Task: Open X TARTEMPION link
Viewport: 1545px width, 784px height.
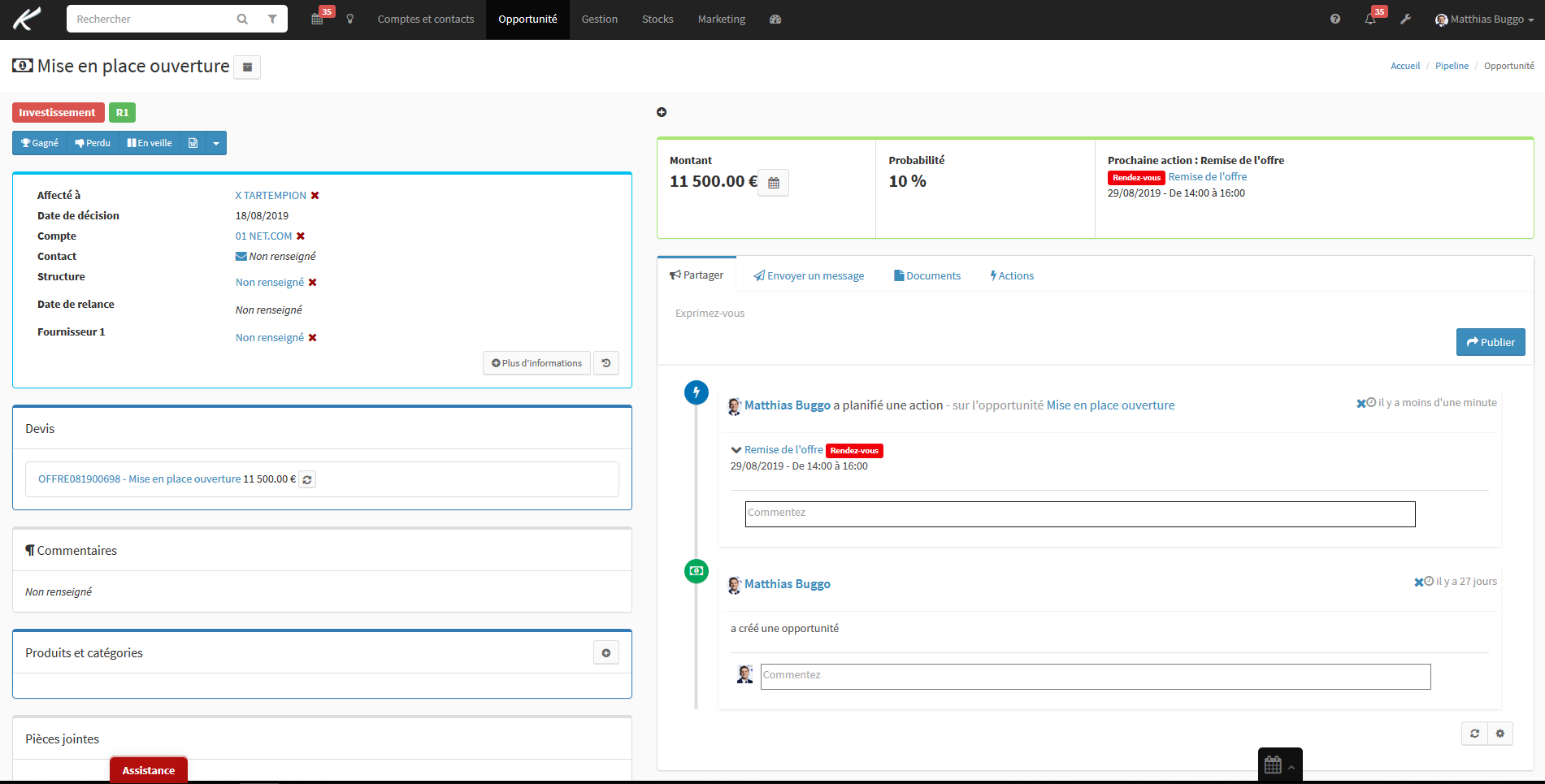Action: tap(271, 196)
